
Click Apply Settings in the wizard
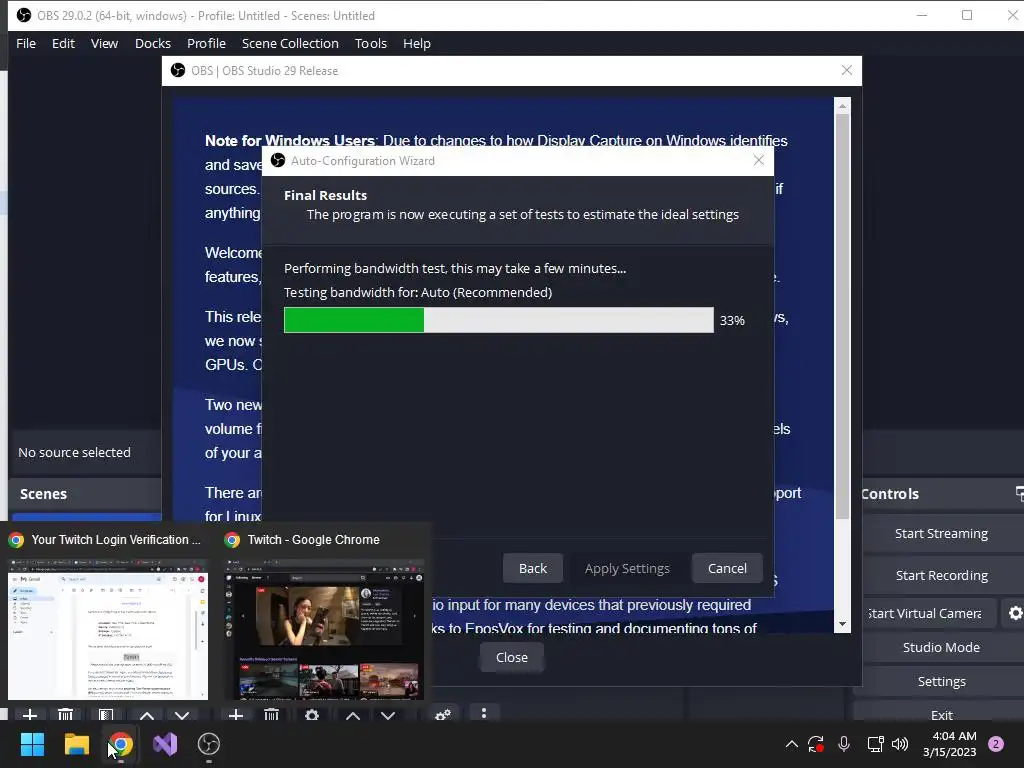(627, 568)
